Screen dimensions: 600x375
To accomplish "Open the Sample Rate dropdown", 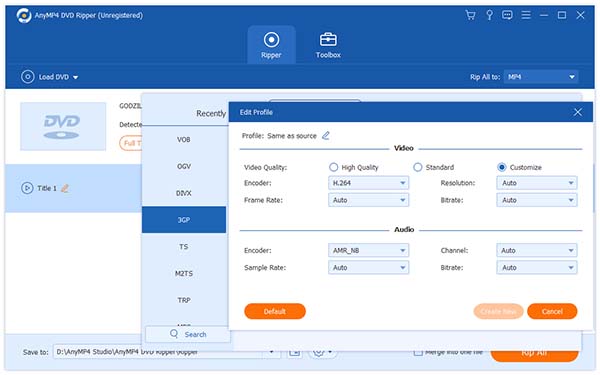I will click(x=368, y=267).
